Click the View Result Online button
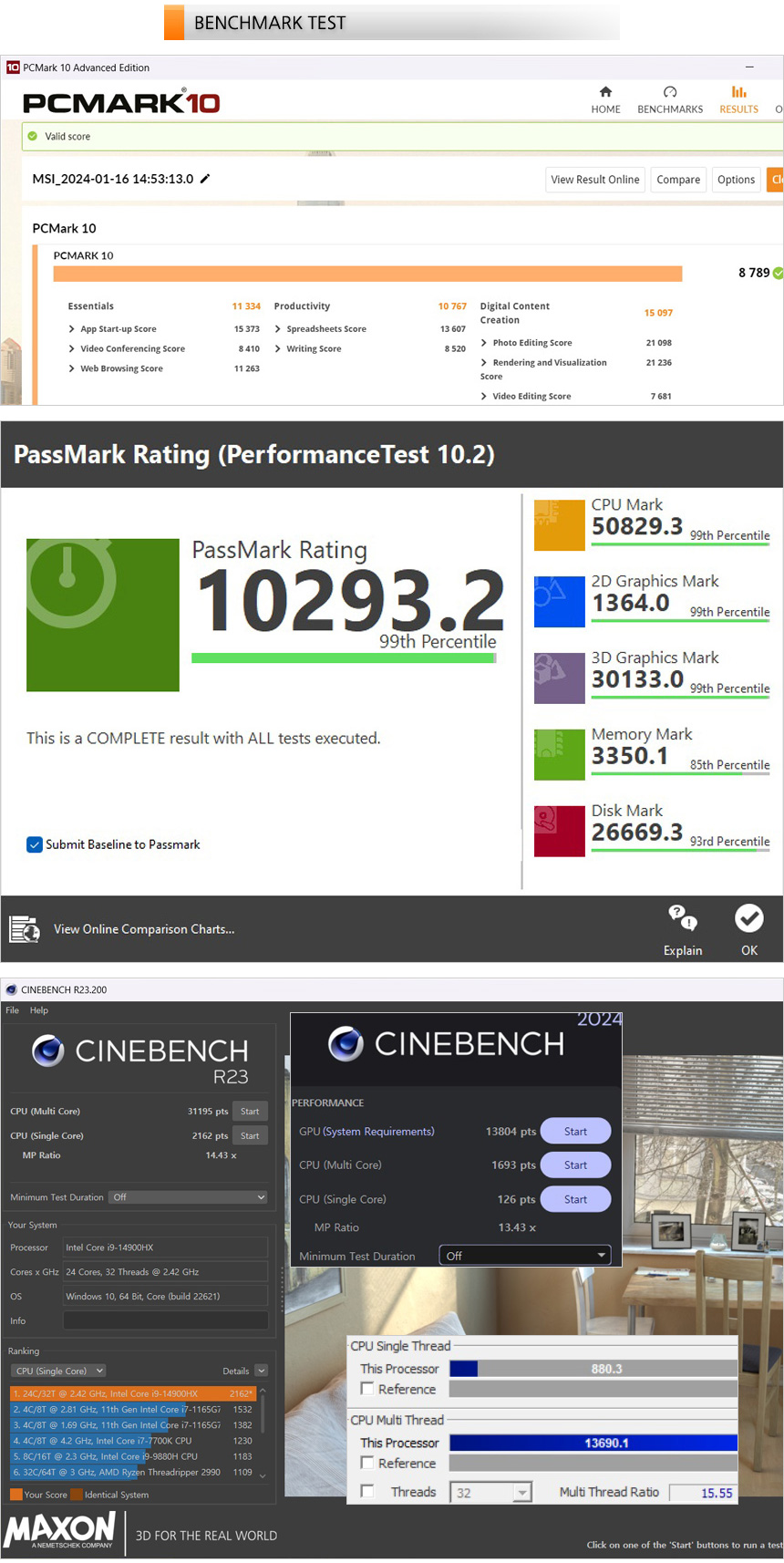The image size is (784, 1563). [x=594, y=180]
